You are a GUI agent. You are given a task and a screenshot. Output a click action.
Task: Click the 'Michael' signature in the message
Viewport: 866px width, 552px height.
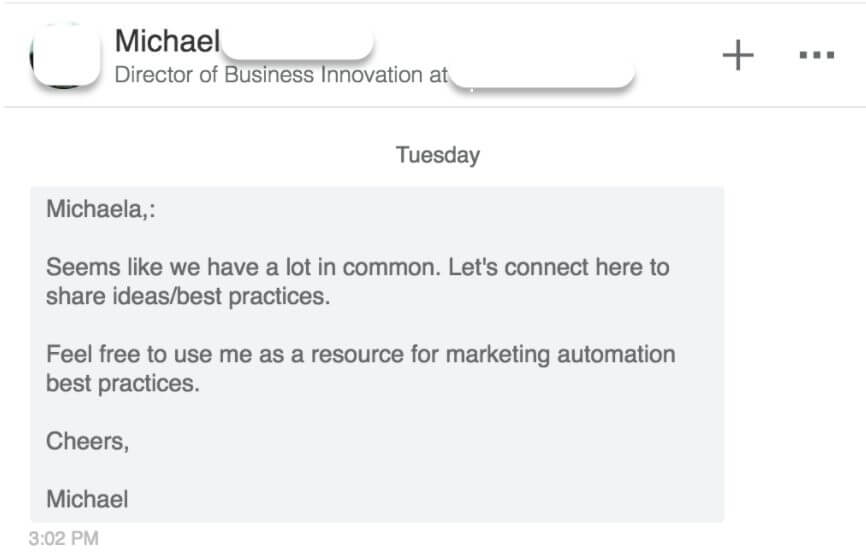[x=87, y=498]
